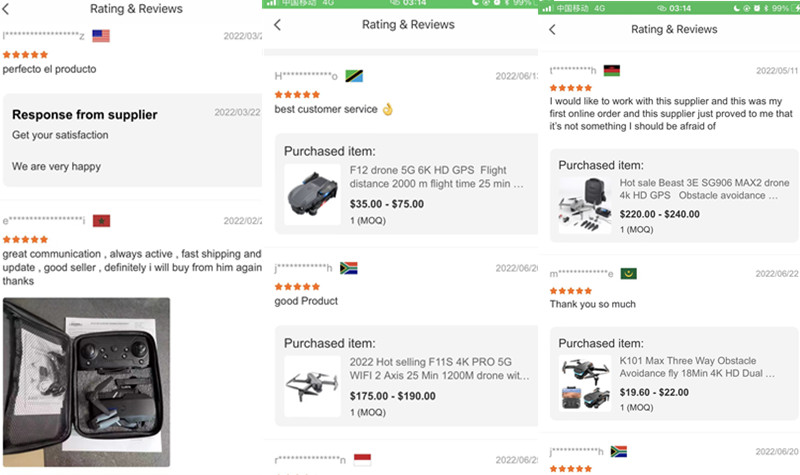Click the battery icon in the middle status bar
Viewport: 800px width, 475px height.
[x=530, y=4]
